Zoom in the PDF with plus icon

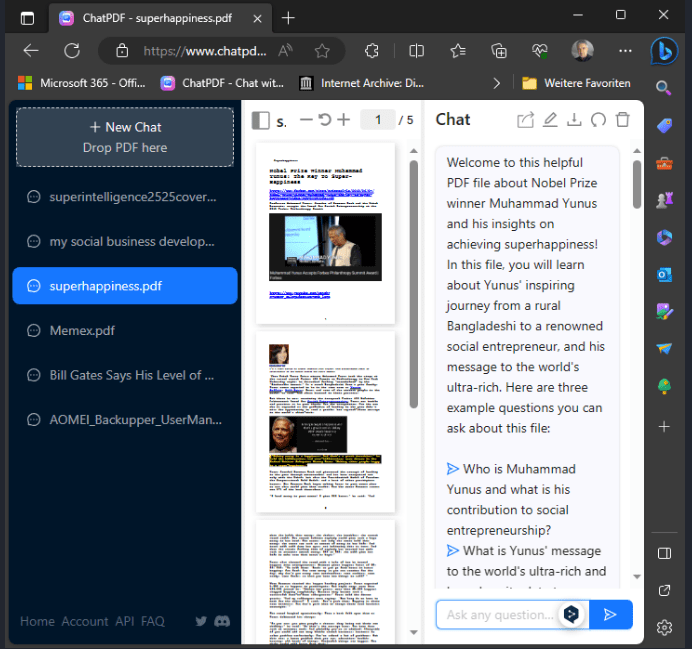tap(343, 120)
